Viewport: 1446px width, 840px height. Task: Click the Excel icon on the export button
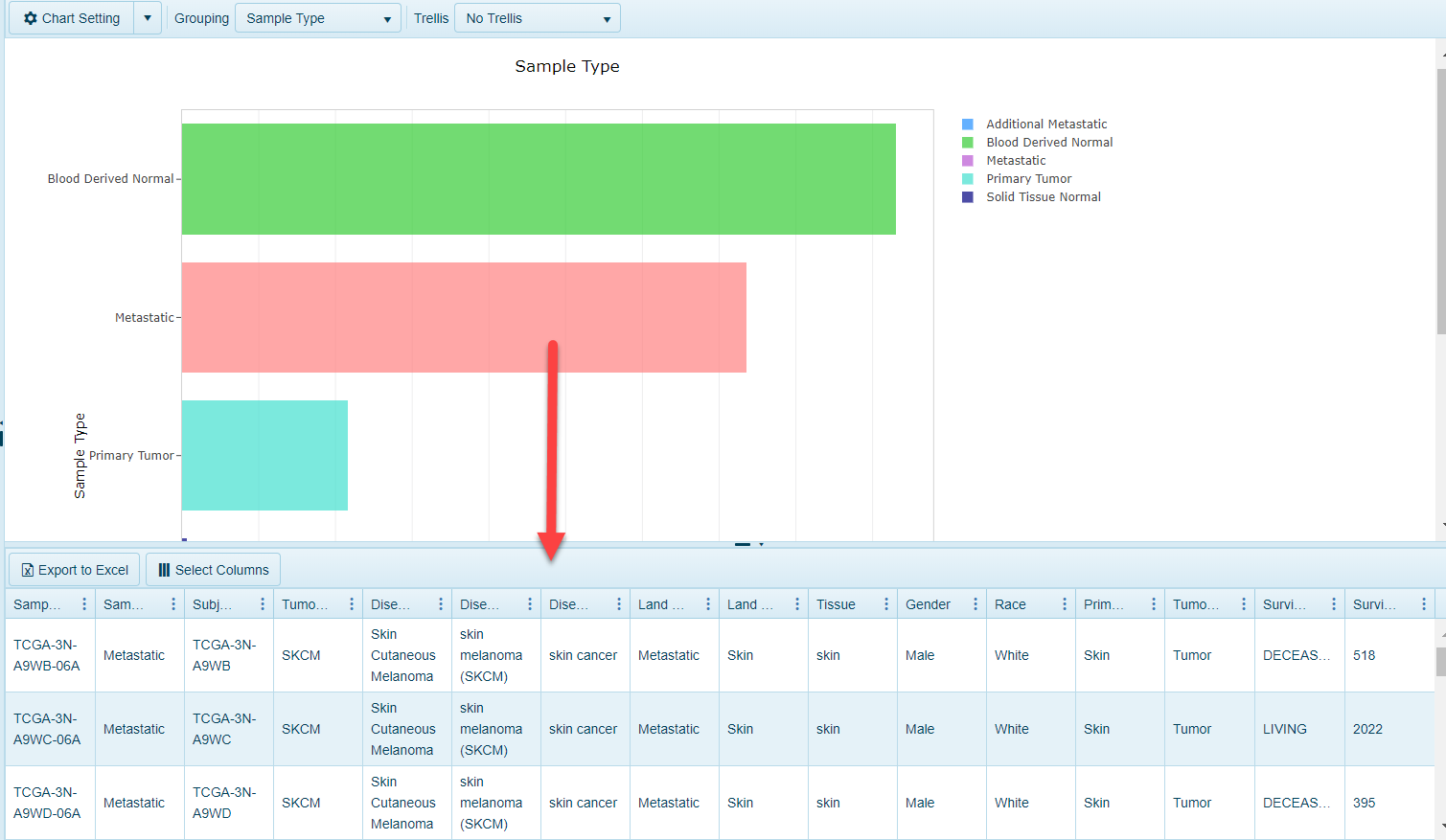pos(28,569)
